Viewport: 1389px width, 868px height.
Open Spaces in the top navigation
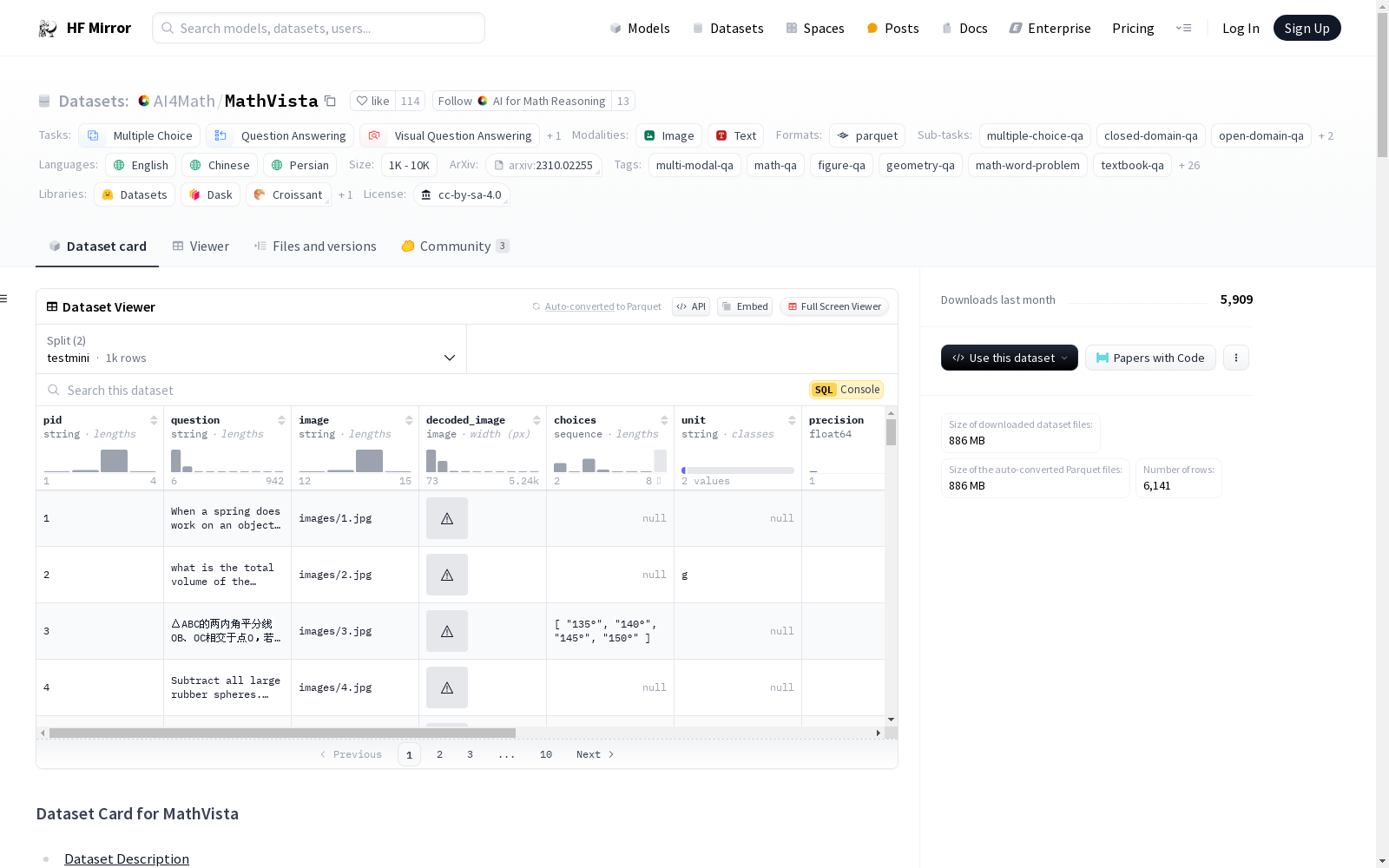814,28
